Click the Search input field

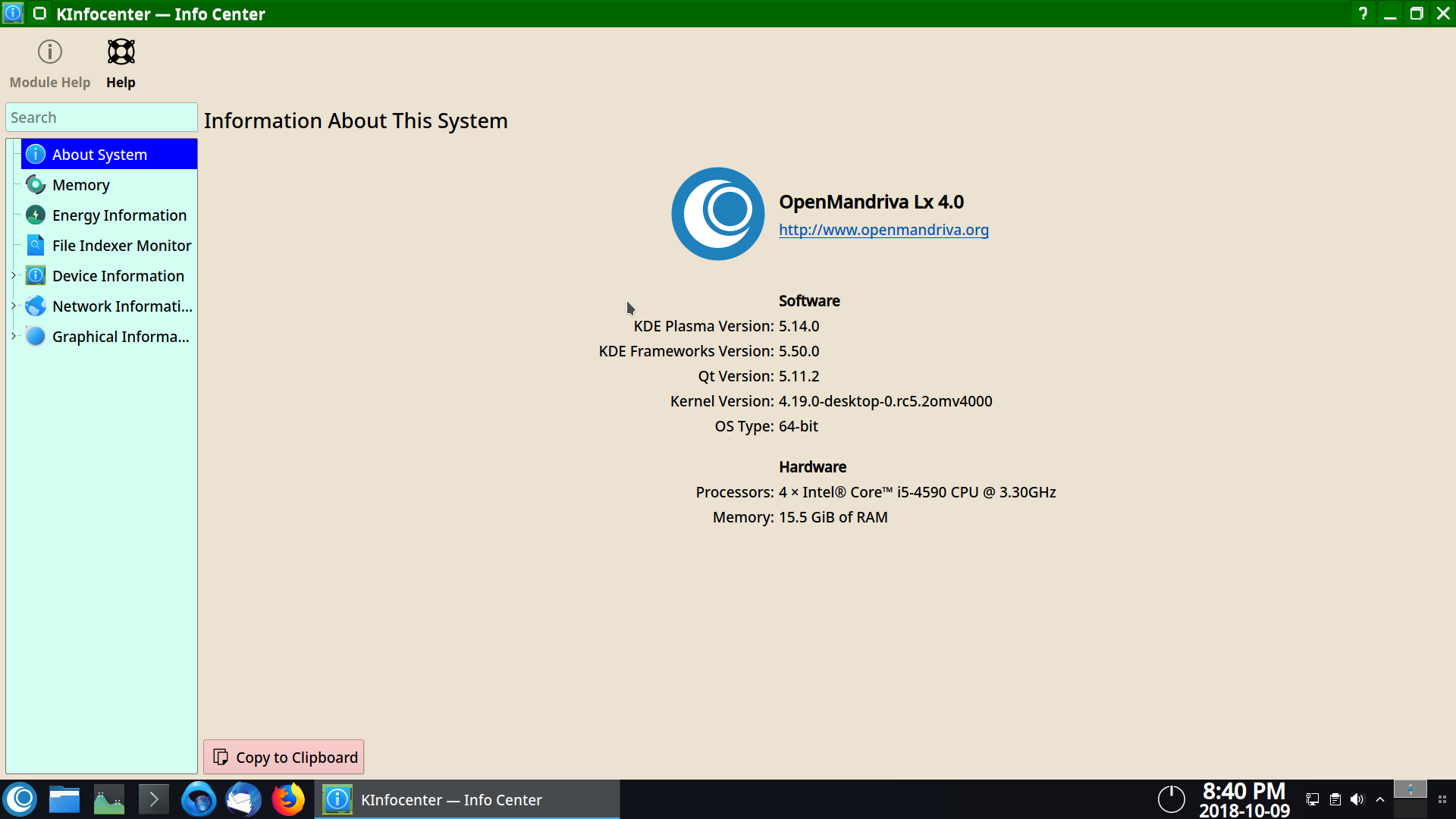(101, 118)
